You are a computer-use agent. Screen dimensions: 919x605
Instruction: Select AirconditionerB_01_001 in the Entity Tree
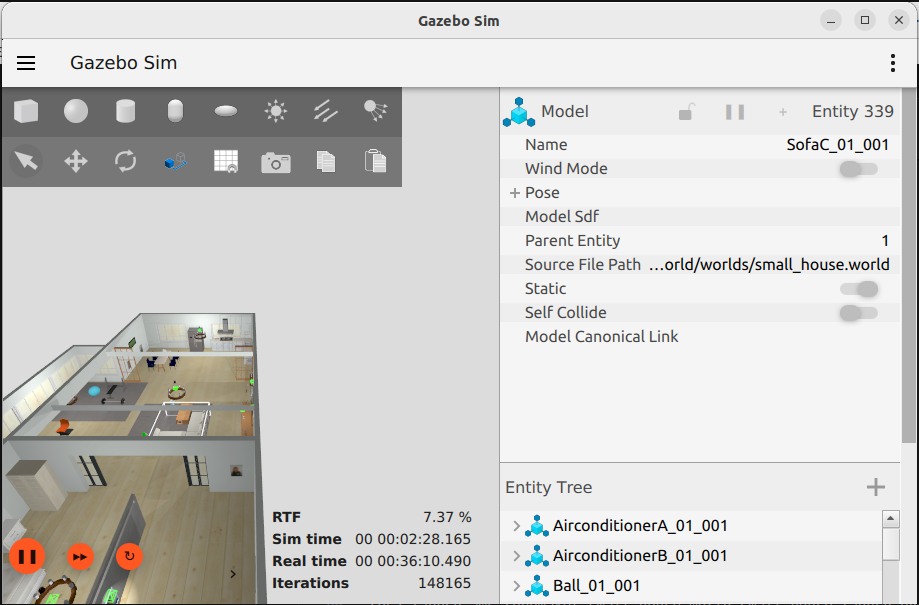tap(640, 556)
